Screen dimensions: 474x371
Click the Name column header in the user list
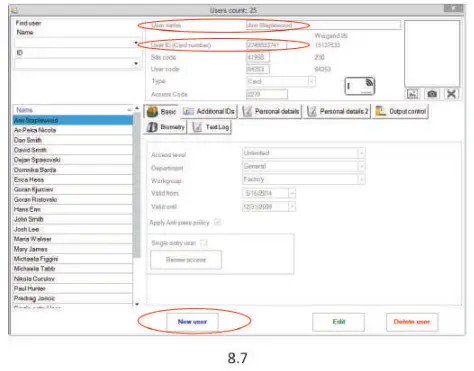click(73, 110)
